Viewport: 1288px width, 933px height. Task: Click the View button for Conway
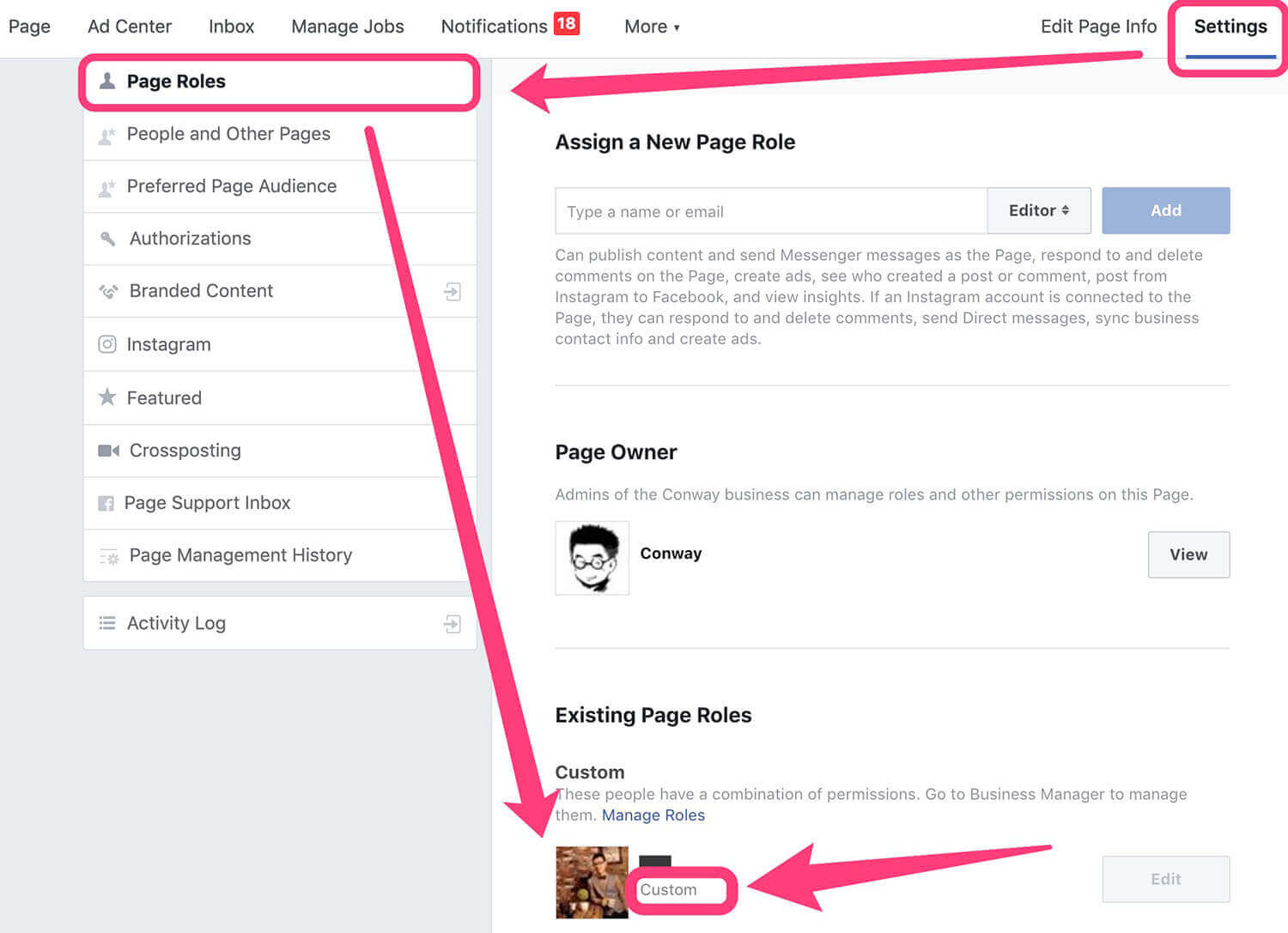coord(1188,554)
